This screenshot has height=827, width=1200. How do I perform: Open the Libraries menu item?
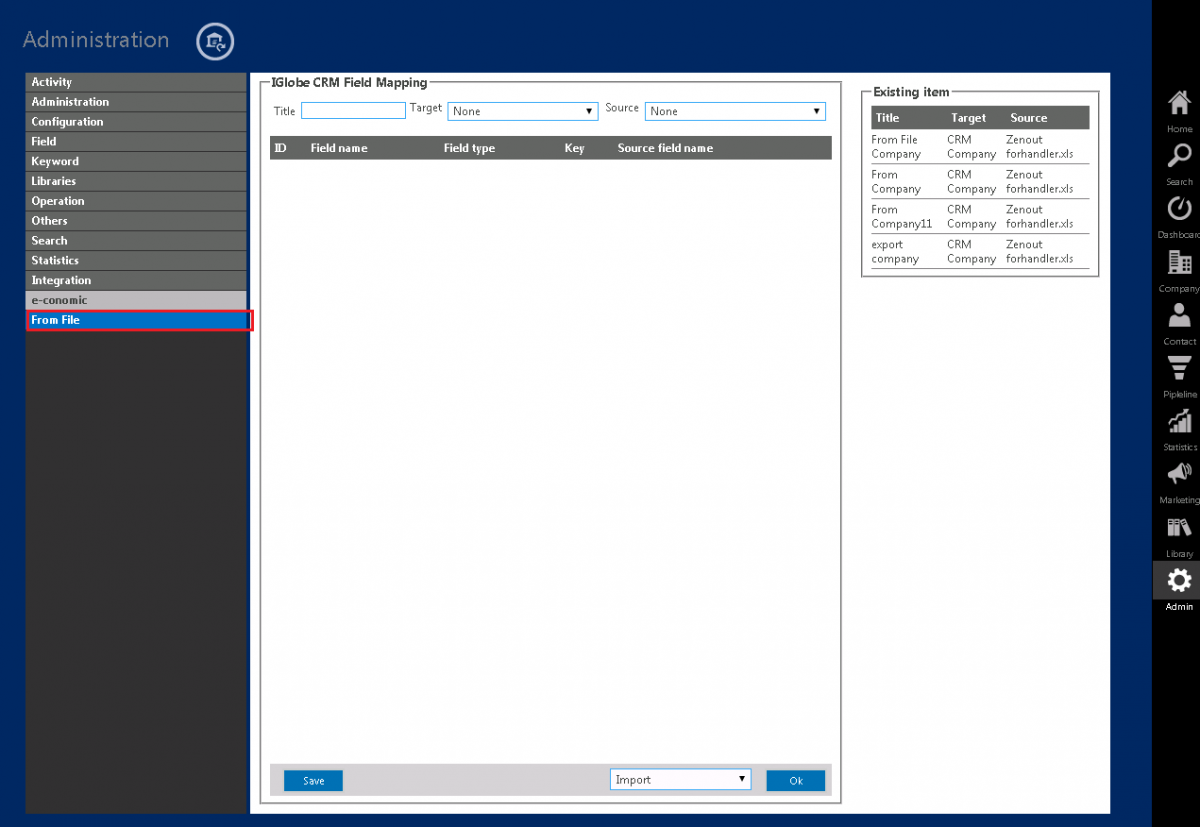point(136,181)
